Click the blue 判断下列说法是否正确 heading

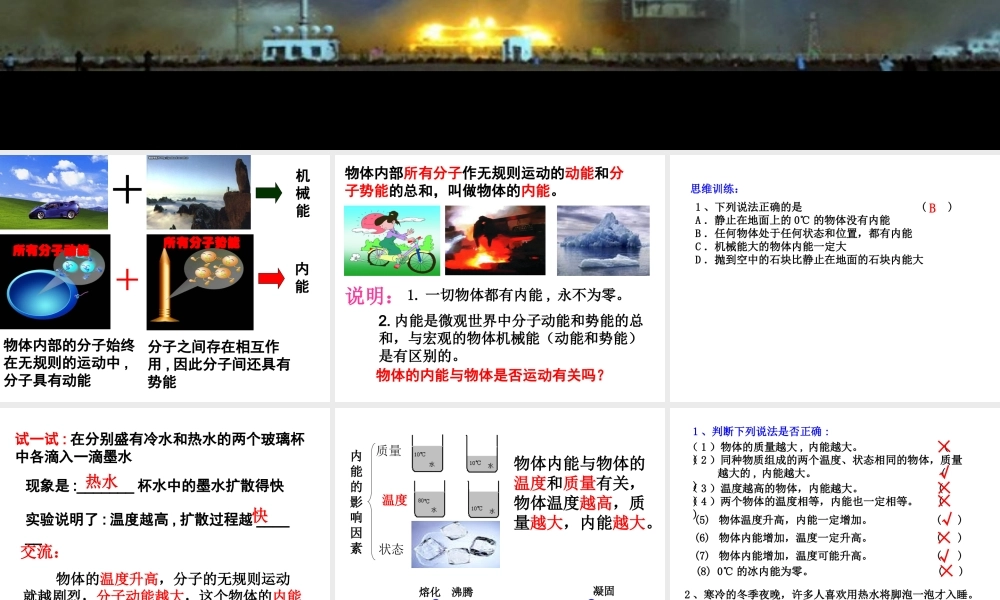760,432
